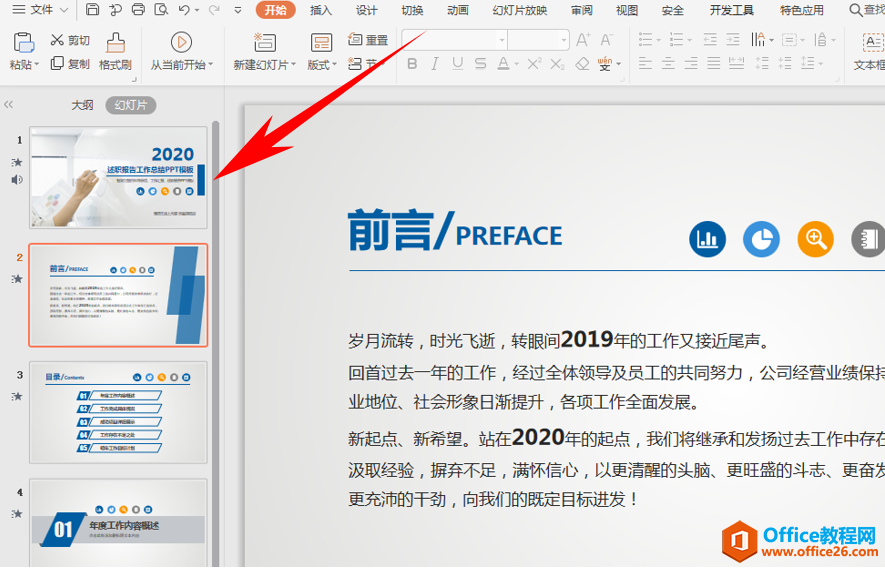
Task: Switch to the 视图 tab
Action: coord(626,10)
